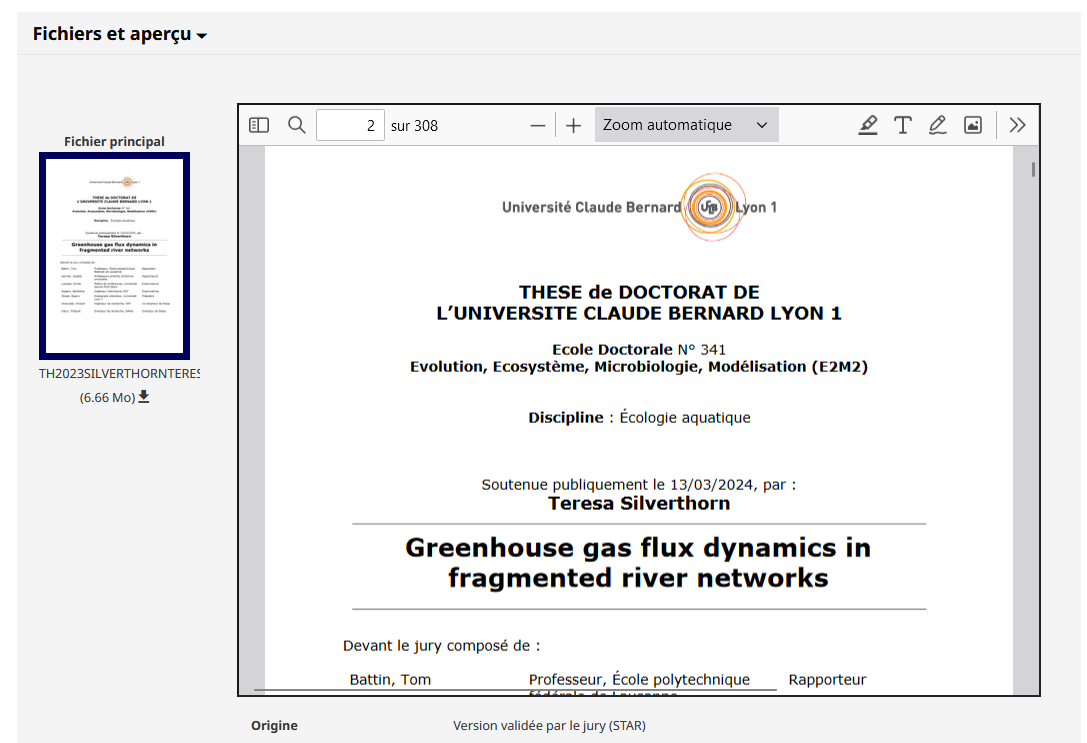Screen dimensions: 1087x743
Task: Click 'Devant le jury composé de :' text
Action: [x=442, y=646]
